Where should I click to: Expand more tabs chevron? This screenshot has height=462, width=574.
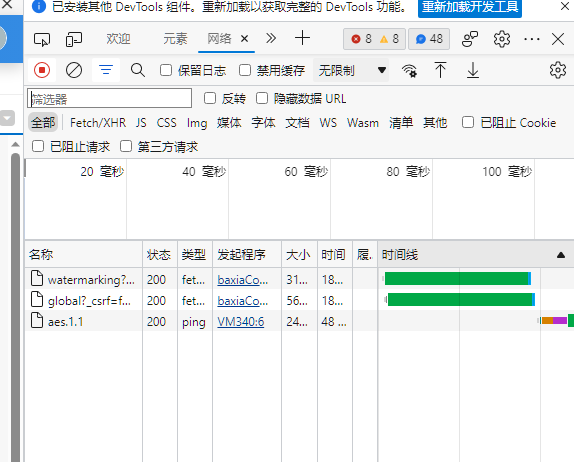[271, 38]
